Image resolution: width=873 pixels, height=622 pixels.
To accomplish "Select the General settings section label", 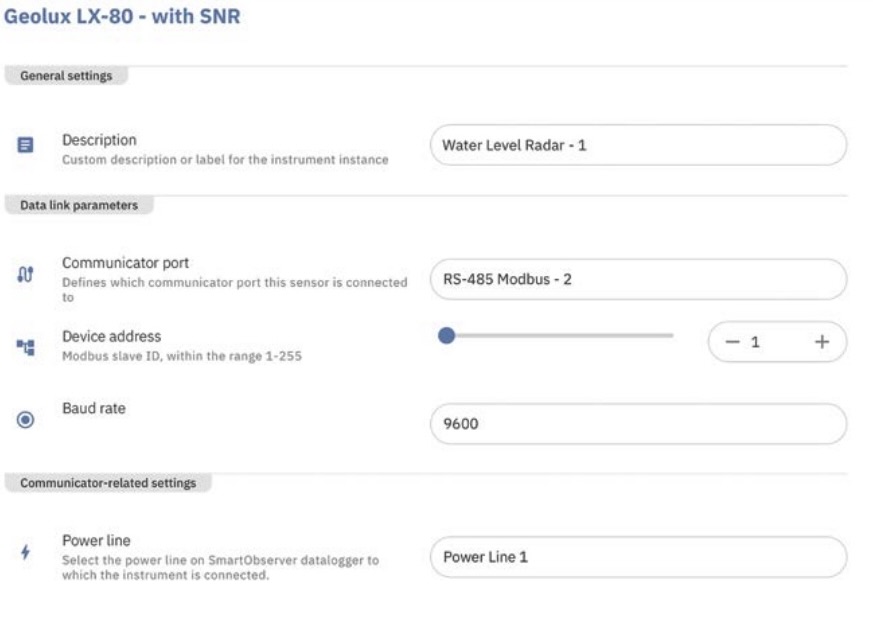I will pos(66,75).
